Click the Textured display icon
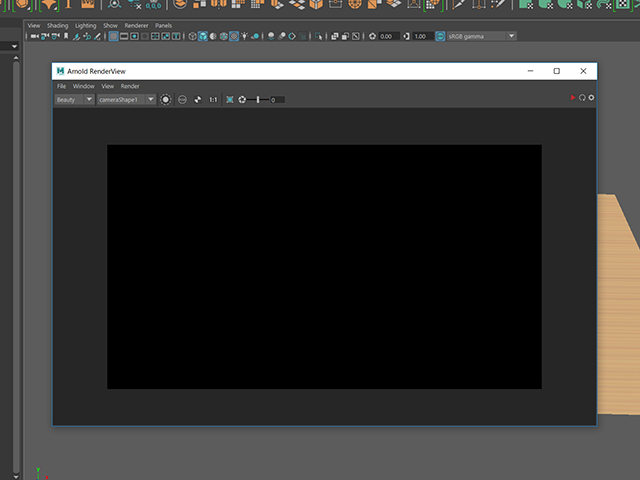 (234, 36)
